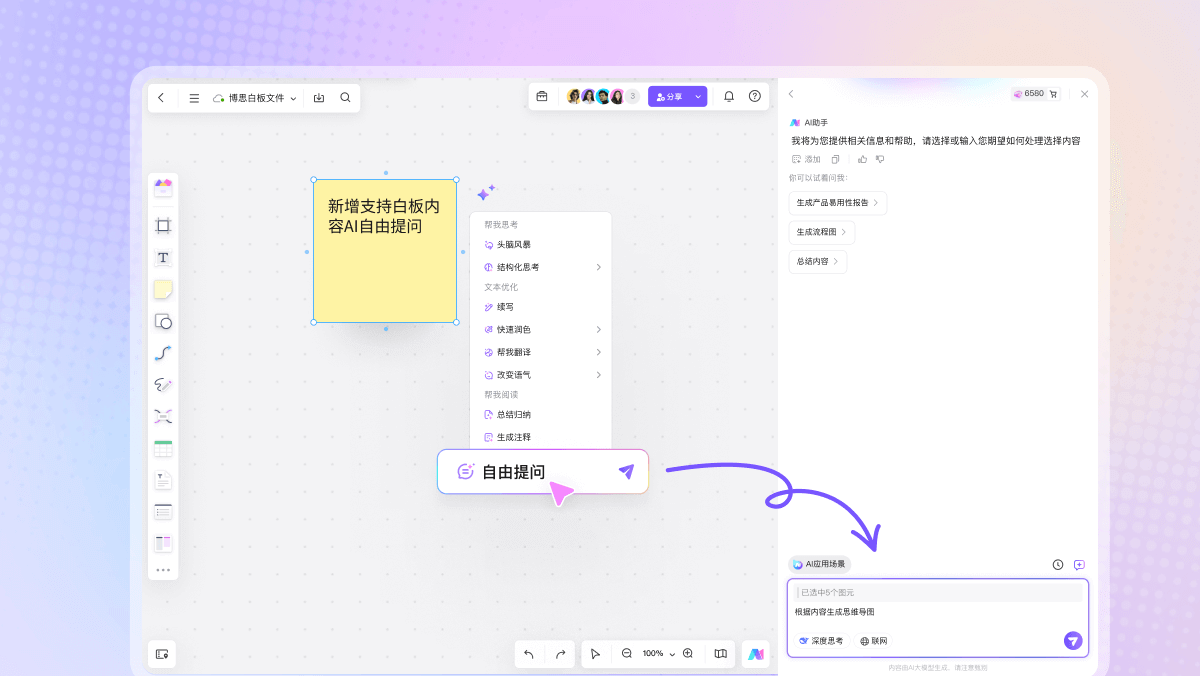Click the yellow sticky note on canvas
The width and height of the screenshot is (1200, 676).
click(x=385, y=270)
